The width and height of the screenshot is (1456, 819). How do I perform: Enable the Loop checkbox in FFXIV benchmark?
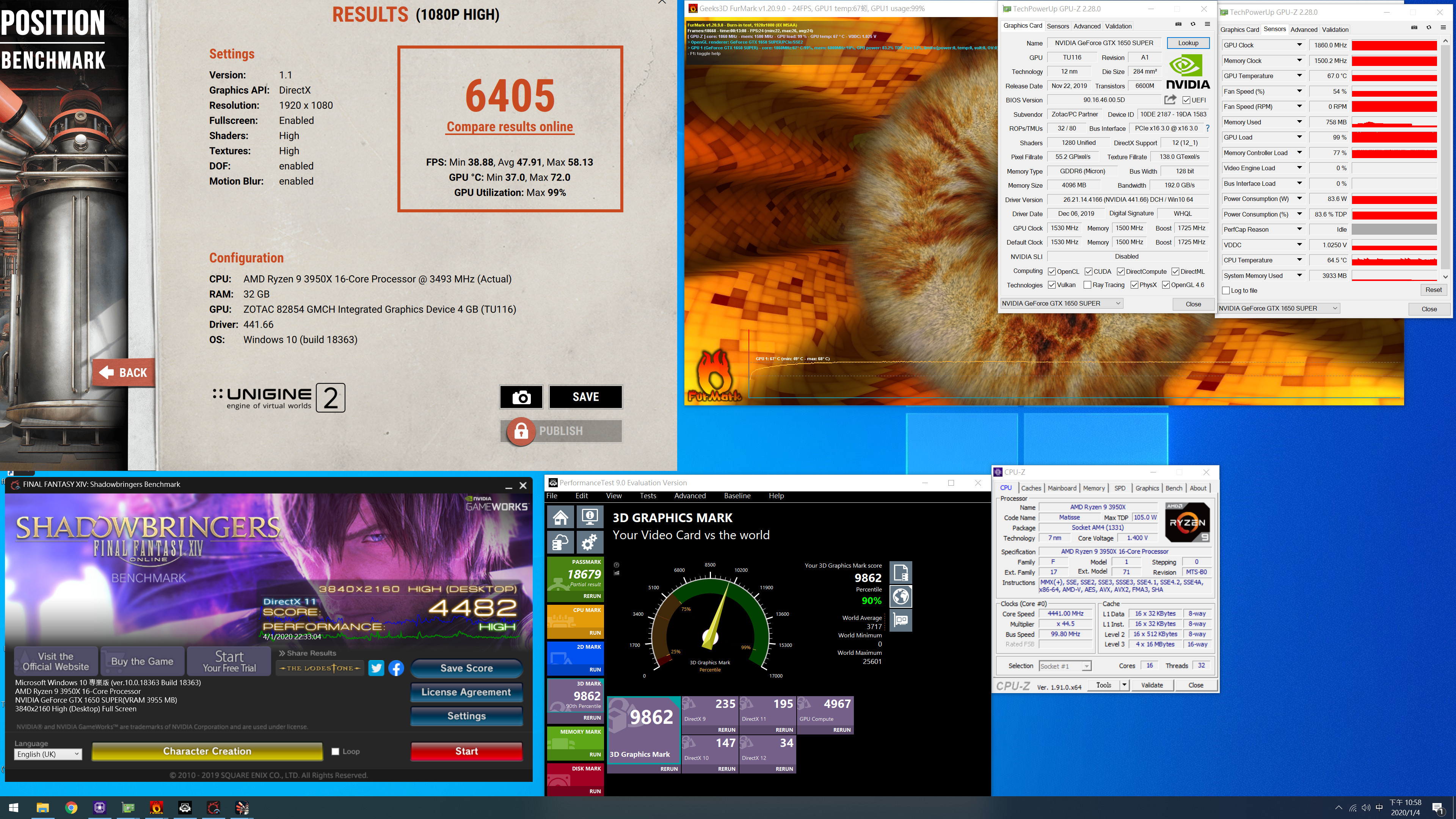(335, 752)
